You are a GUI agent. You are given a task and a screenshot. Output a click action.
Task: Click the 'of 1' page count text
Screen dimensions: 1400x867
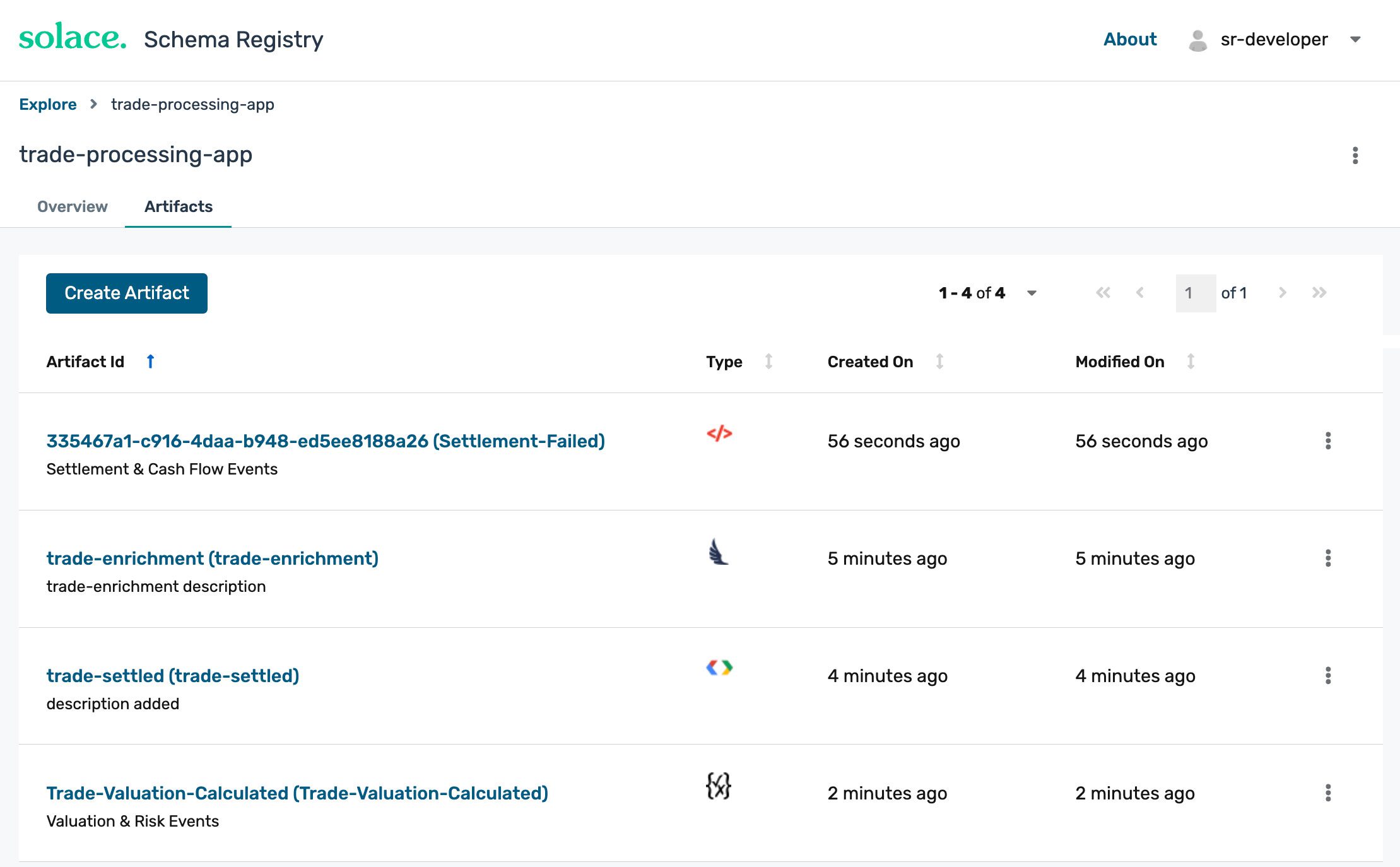tap(1234, 293)
